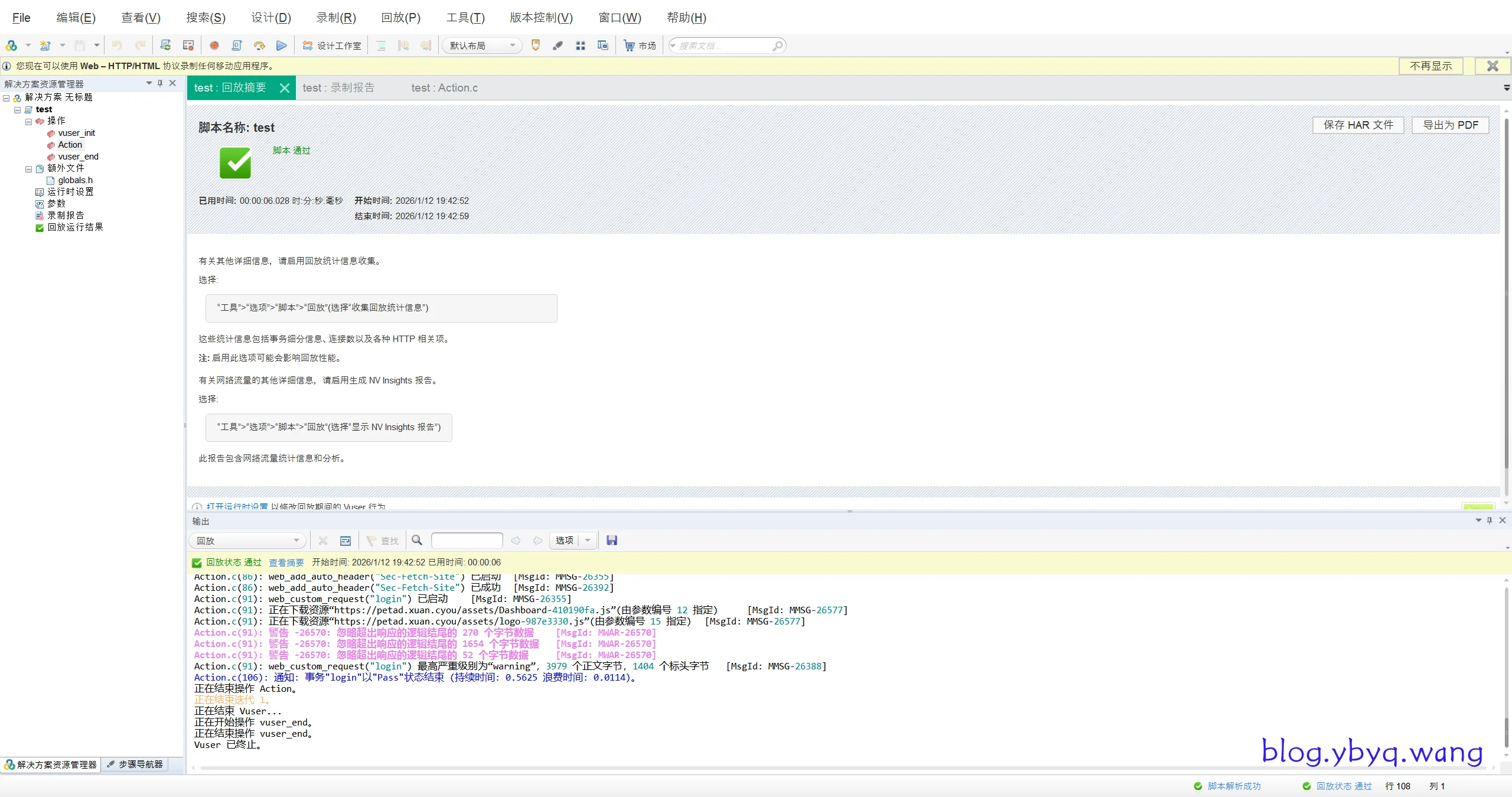
Task: Switch to the test : Action.c tab
Action: [x=444, y=88]
